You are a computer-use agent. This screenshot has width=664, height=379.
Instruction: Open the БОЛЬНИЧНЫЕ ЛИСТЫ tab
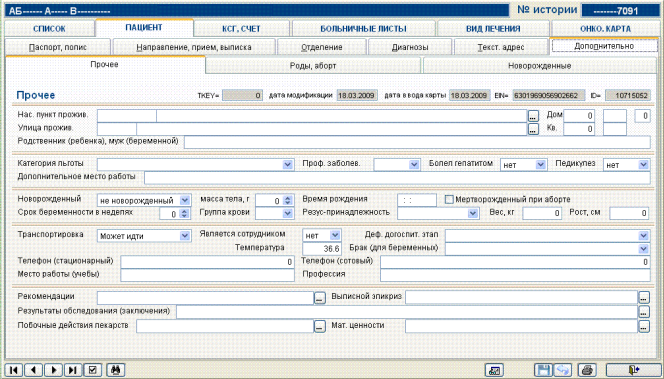(x=363, y=29)
